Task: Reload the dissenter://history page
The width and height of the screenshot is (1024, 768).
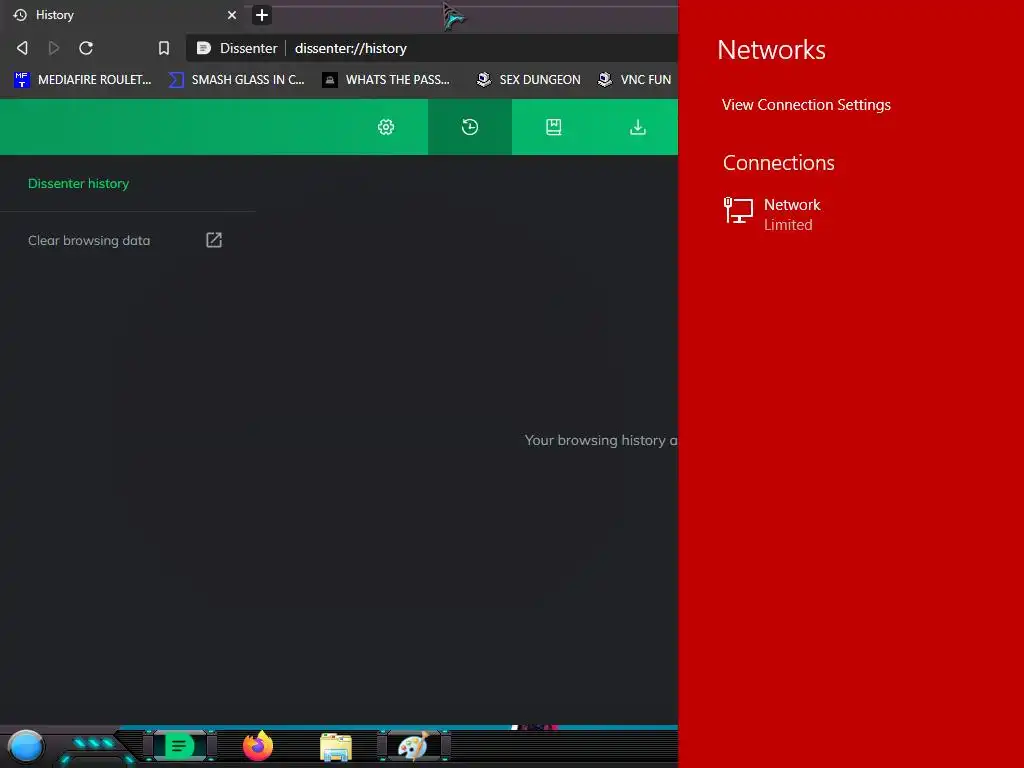Action: point(86,48)
